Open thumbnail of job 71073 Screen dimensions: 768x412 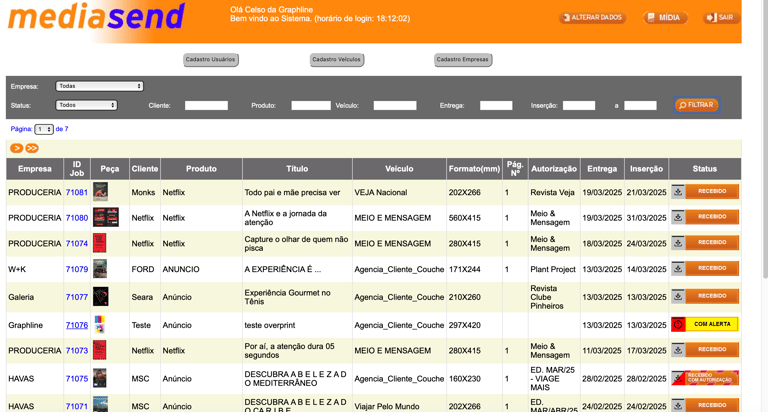pos(99,350)
